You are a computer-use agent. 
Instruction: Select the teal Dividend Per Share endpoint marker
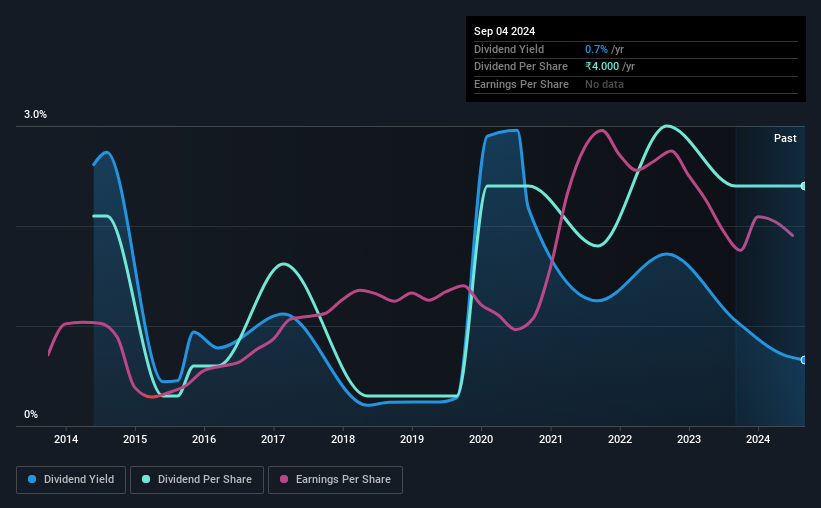[804, 186]
